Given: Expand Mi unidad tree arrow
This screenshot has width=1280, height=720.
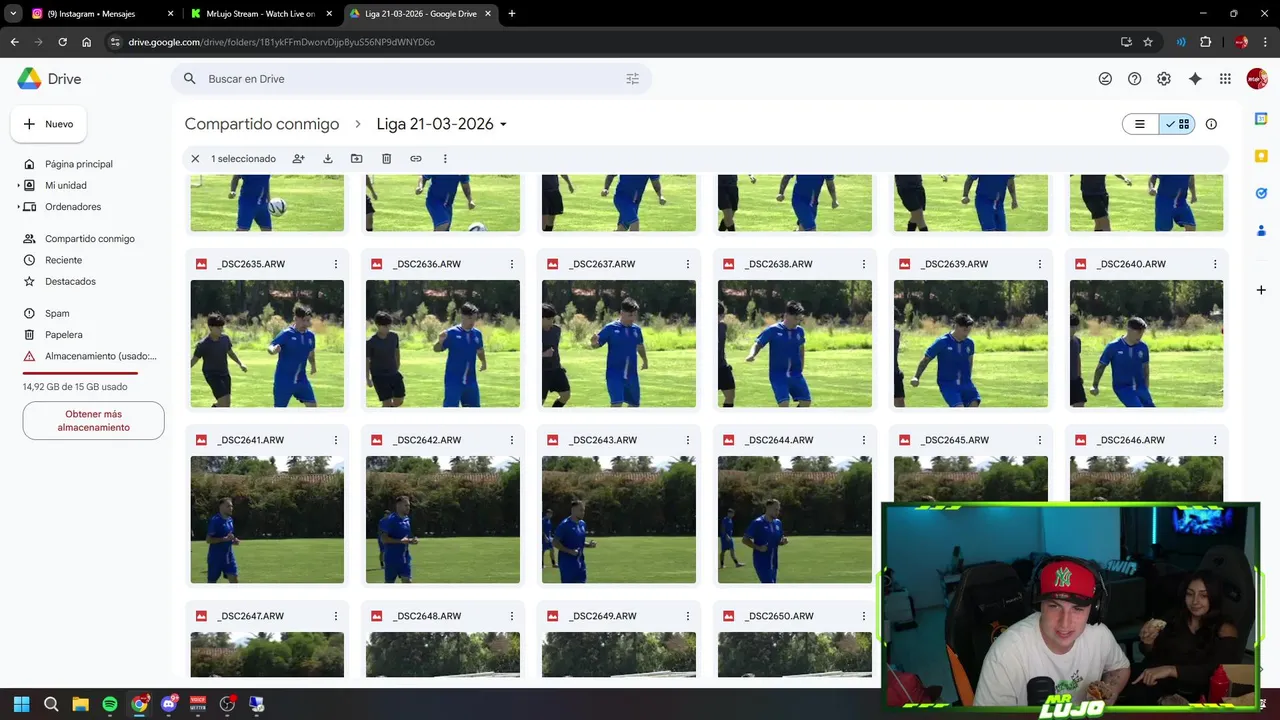Looking at the screenshot, I should pyautogui.click(x=19, y=186).
